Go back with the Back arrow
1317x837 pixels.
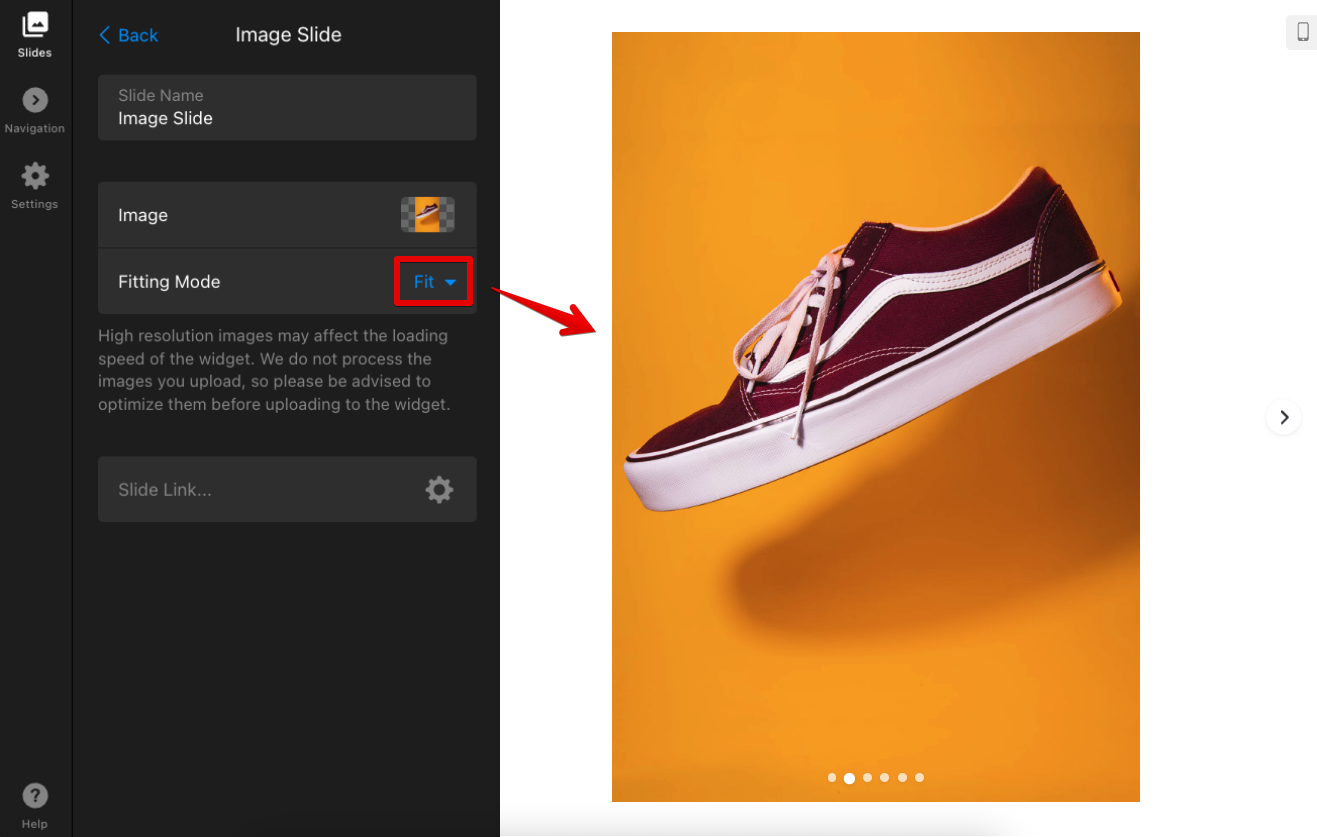click(128, 35)
